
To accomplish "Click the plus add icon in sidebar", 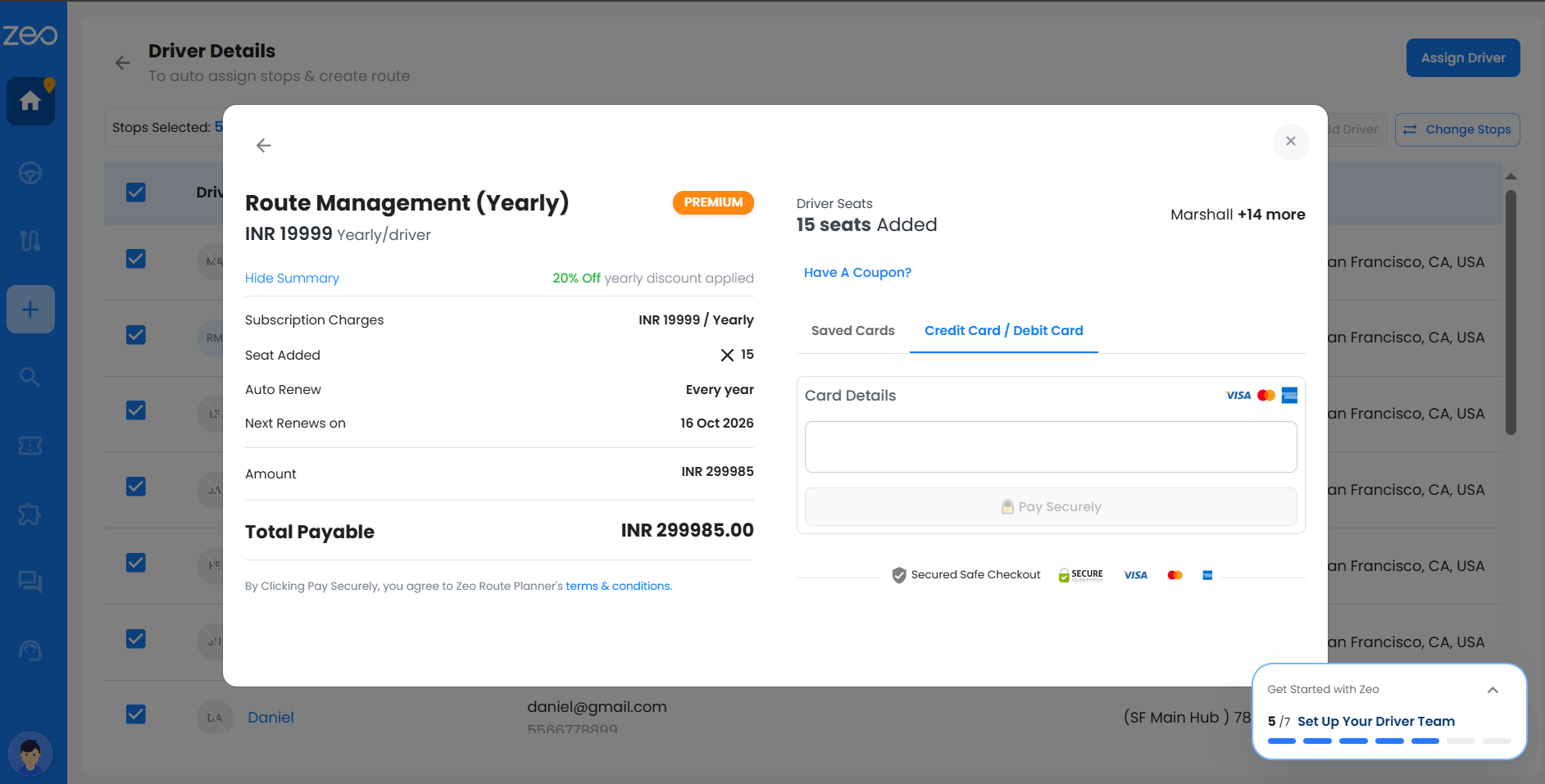I will pyautogui.click(x=30, y=310).
